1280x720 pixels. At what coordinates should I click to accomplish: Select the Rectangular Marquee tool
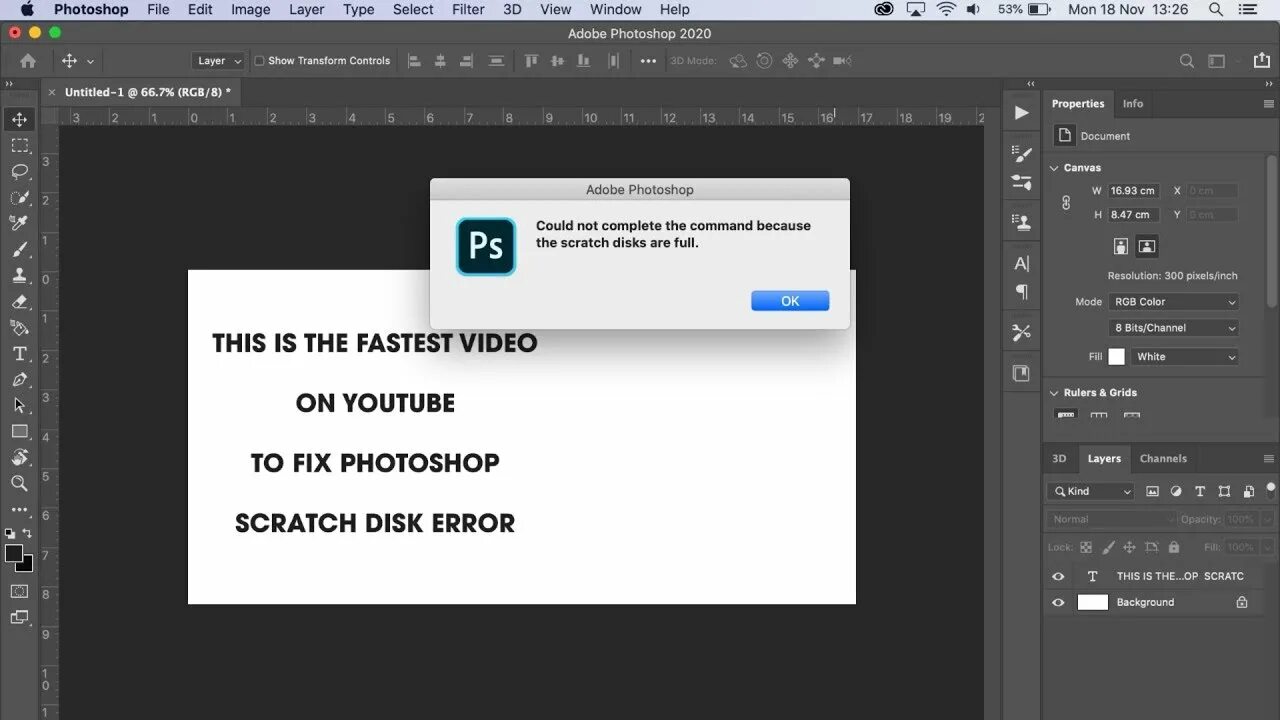(x=19, y=146)
